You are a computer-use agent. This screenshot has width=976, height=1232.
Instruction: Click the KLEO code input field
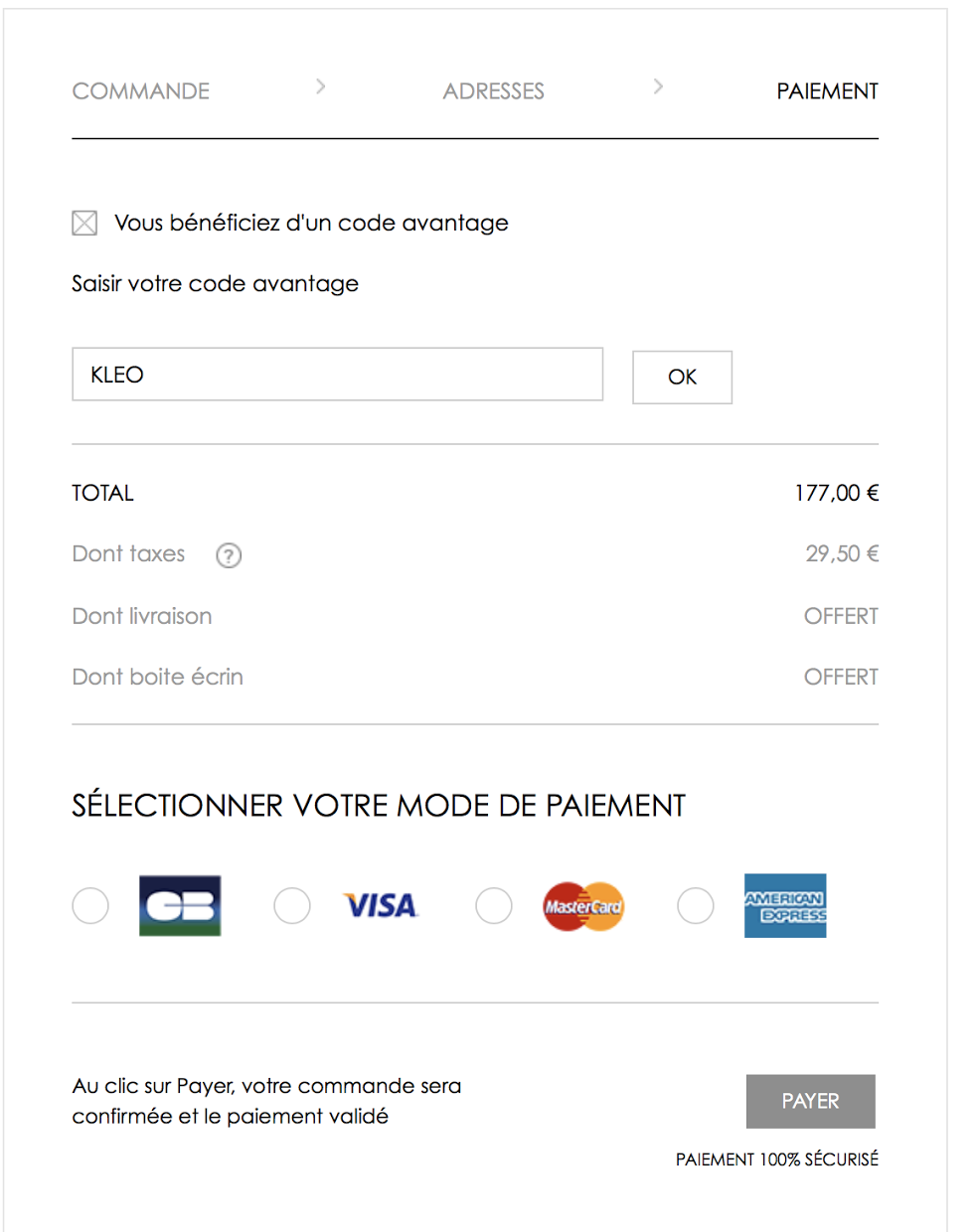[x=337, y=375]
